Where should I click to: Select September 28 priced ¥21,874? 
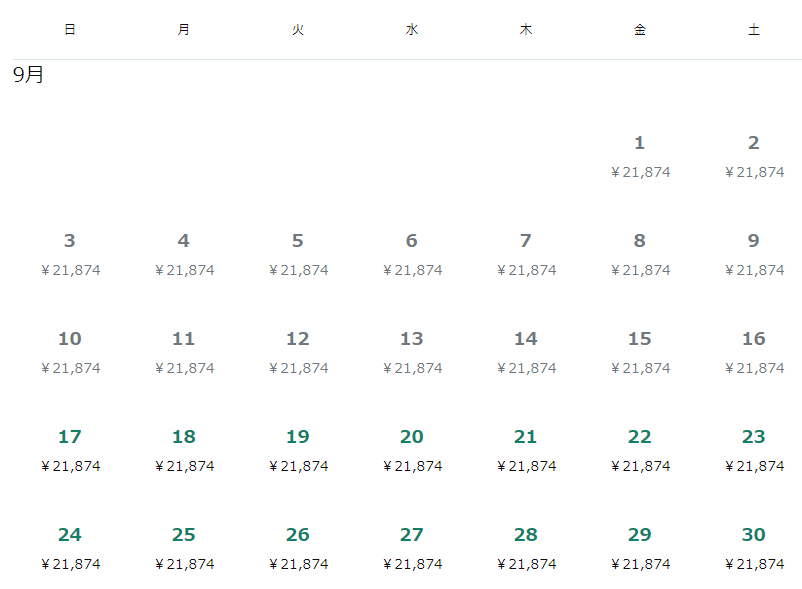(x=526, y=547)
